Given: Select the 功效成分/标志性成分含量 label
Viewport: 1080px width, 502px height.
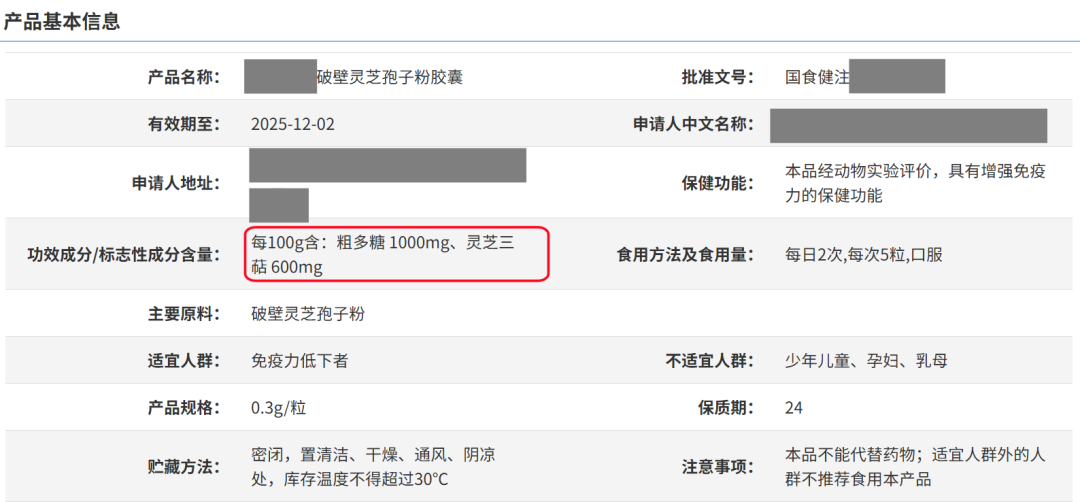Looking at the screenshot, I should click(x=123, y=255).
